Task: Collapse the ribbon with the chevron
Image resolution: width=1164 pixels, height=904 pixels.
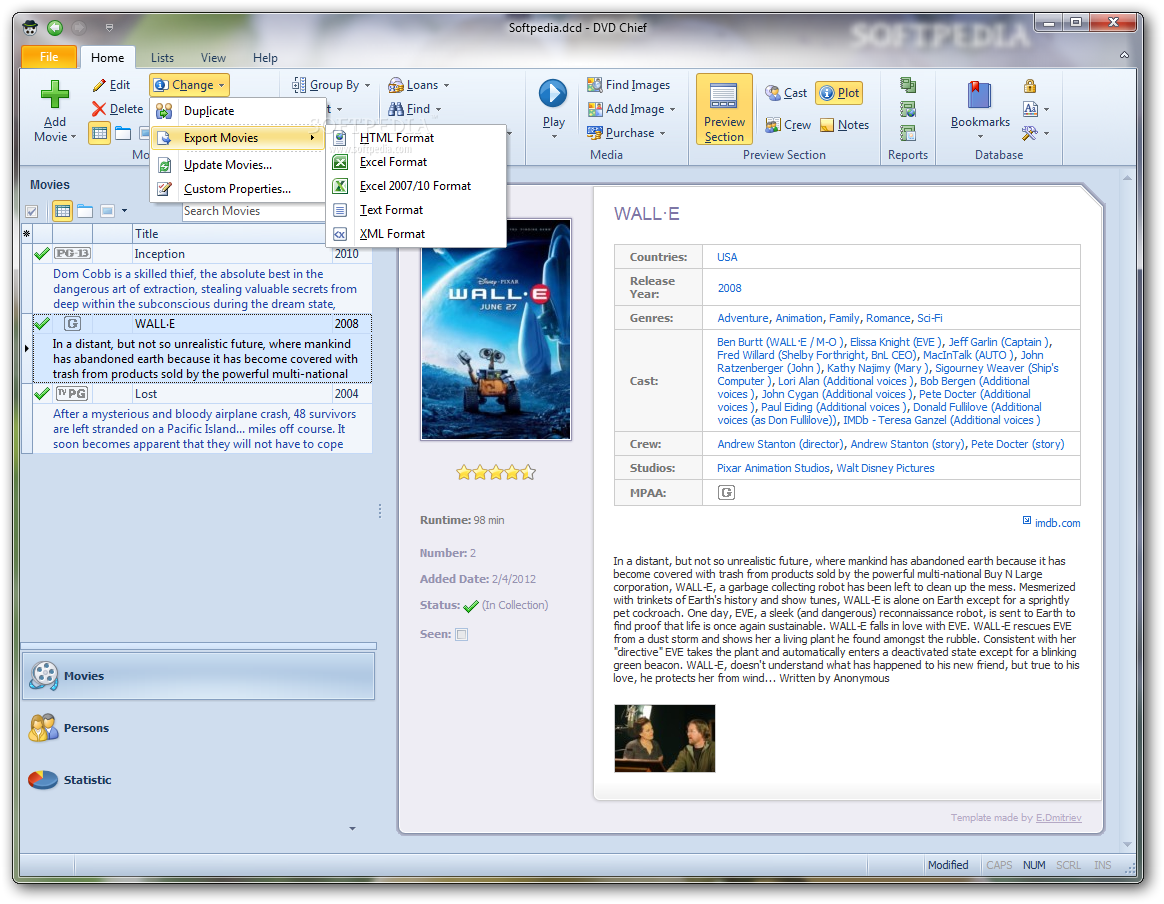Action: 1125,55
